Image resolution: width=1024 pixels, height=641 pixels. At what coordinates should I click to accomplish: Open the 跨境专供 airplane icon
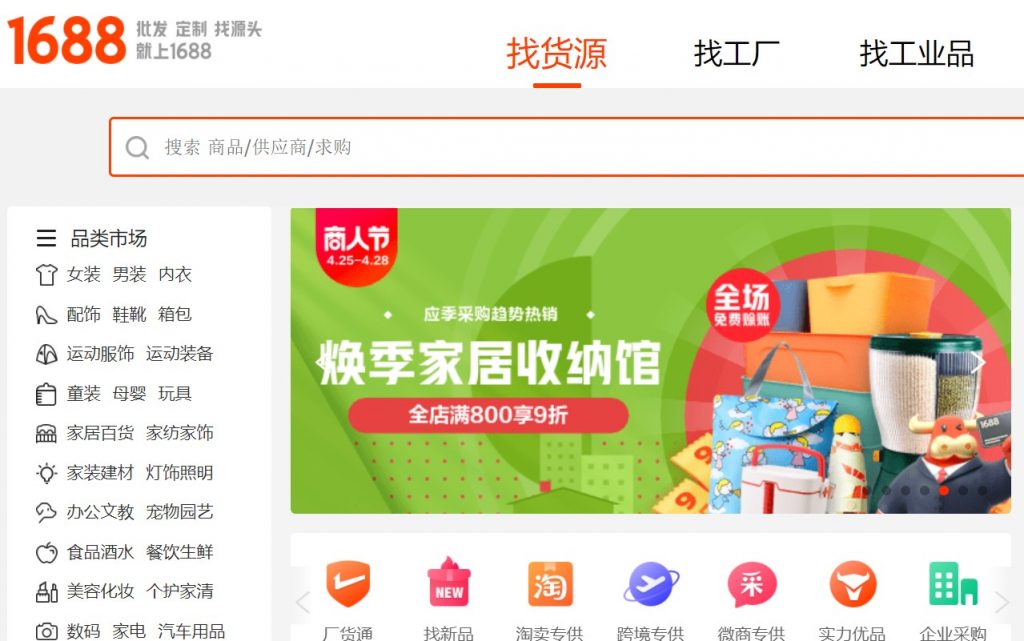650,584
